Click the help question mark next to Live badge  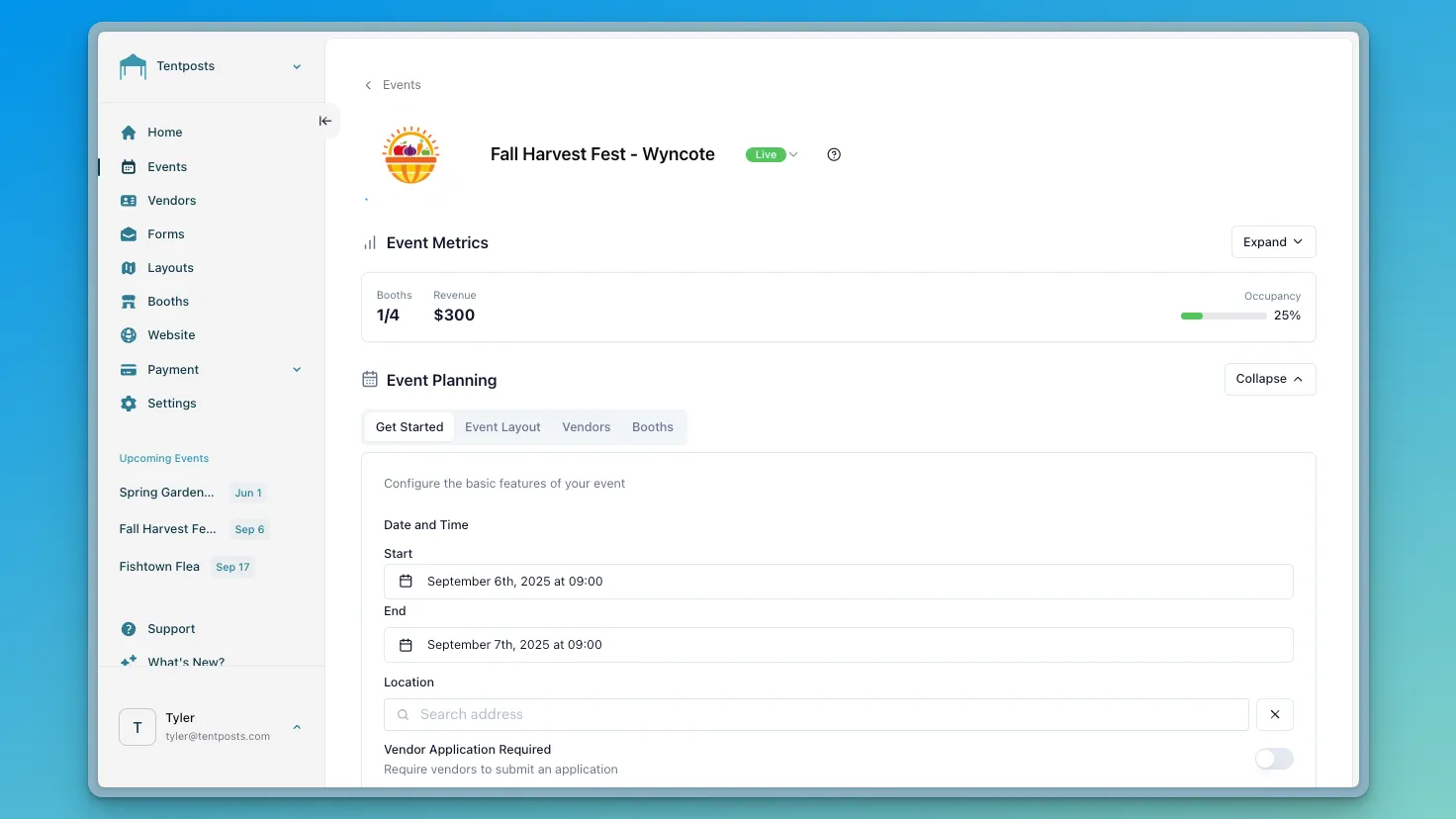click(x=833, y=154)
